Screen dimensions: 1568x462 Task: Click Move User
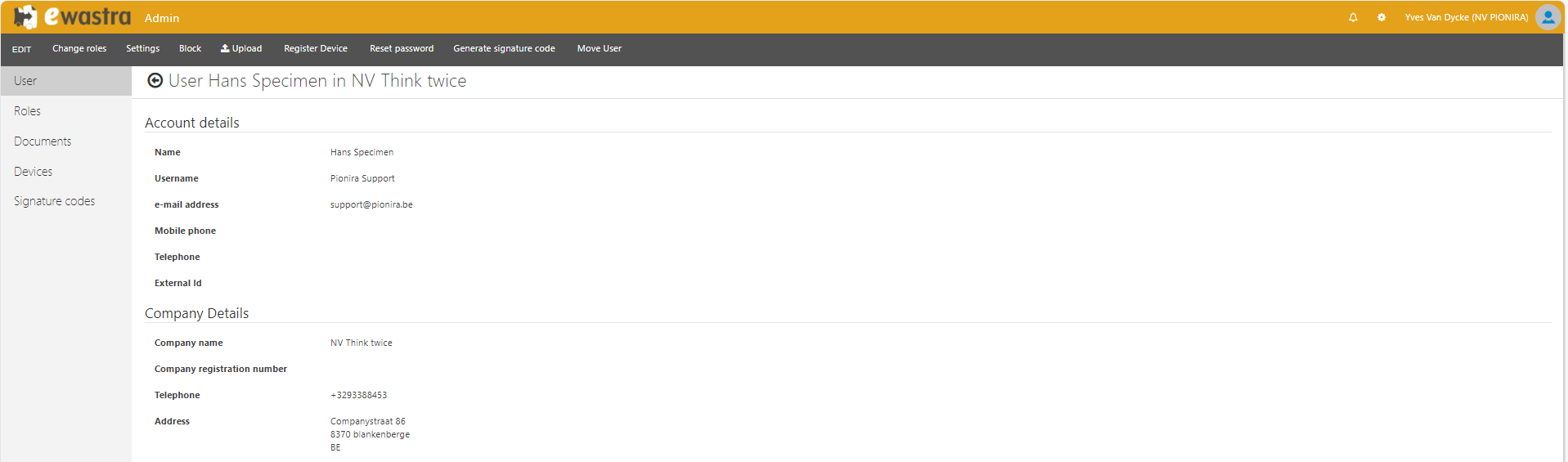click(x=600, y=48)
